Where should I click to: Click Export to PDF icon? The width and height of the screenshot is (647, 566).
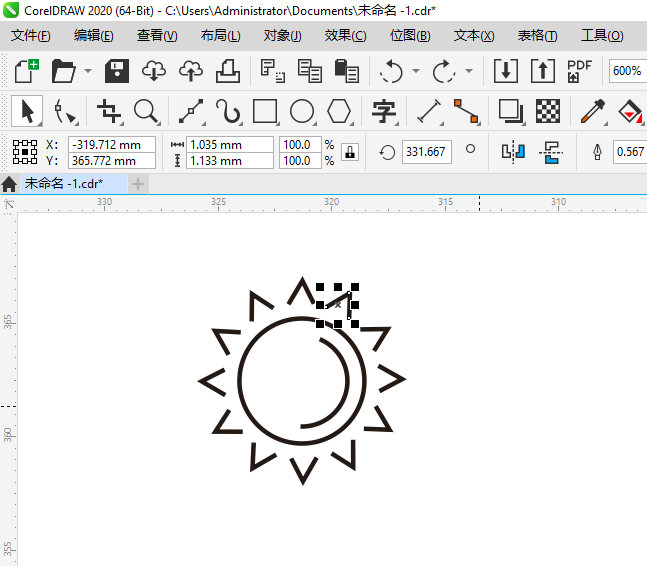(579, 71)
